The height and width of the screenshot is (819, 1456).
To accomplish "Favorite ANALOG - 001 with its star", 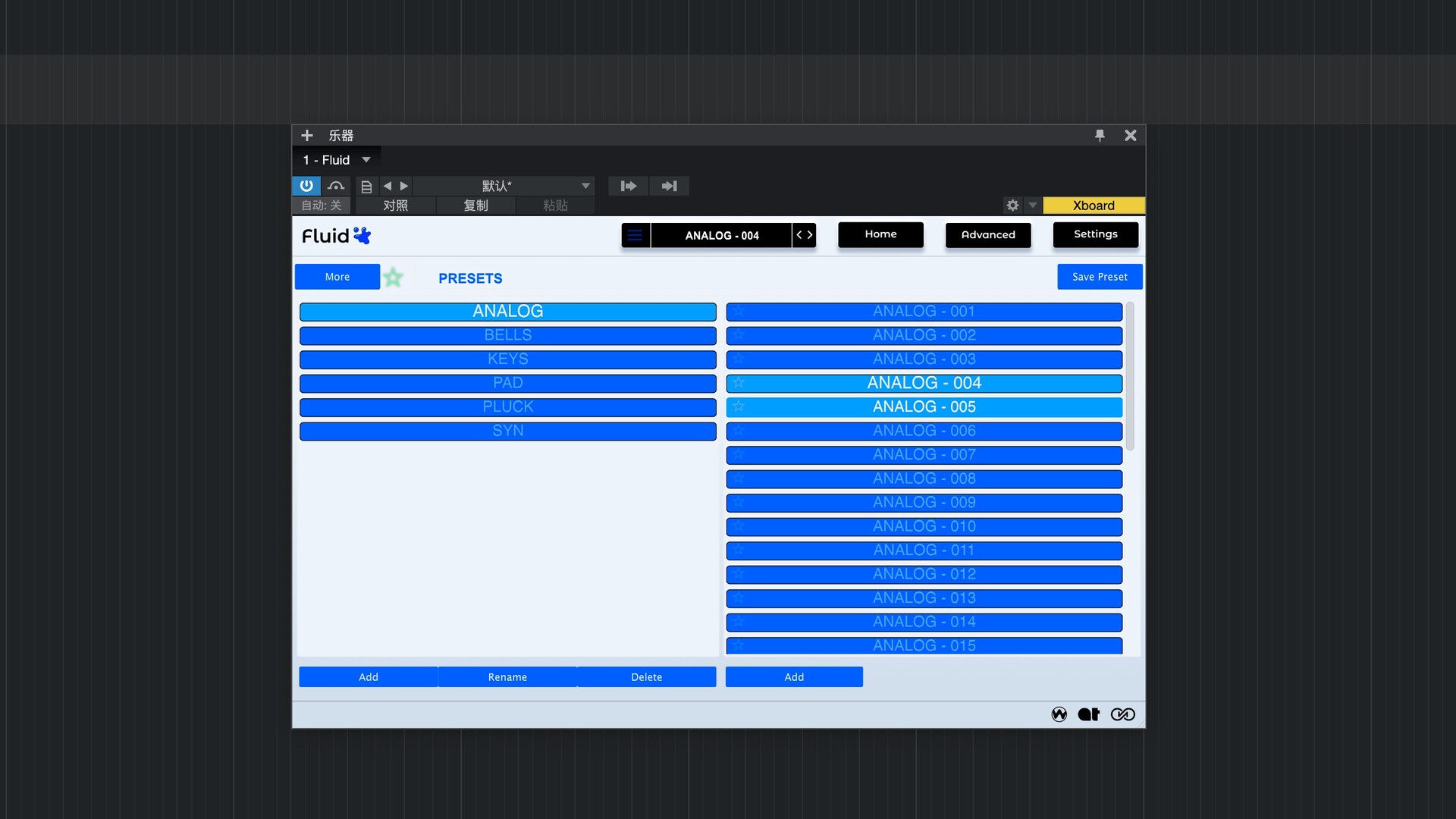I will tap(738, 311).
